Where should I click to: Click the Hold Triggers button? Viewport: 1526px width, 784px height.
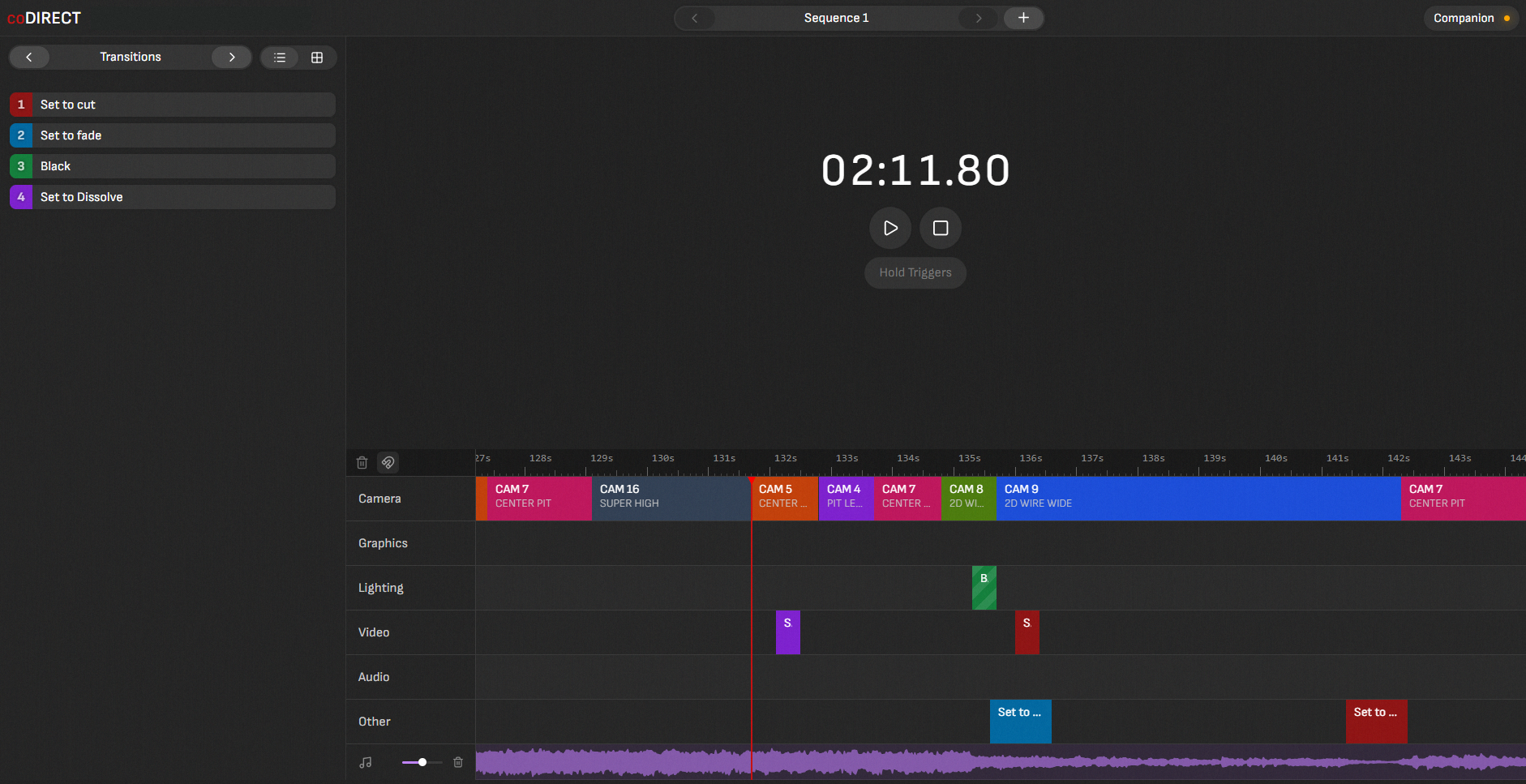point(915,272)
